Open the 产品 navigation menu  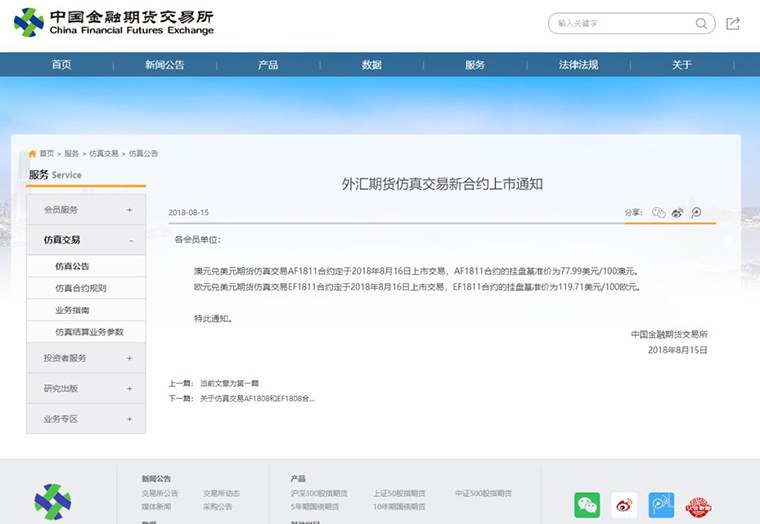click(268, 64)
